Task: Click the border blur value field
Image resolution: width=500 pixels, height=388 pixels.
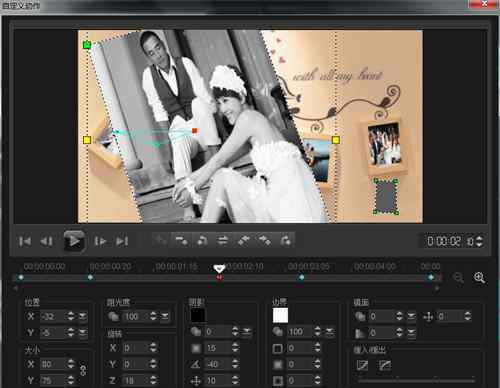Action: [300, 364]
